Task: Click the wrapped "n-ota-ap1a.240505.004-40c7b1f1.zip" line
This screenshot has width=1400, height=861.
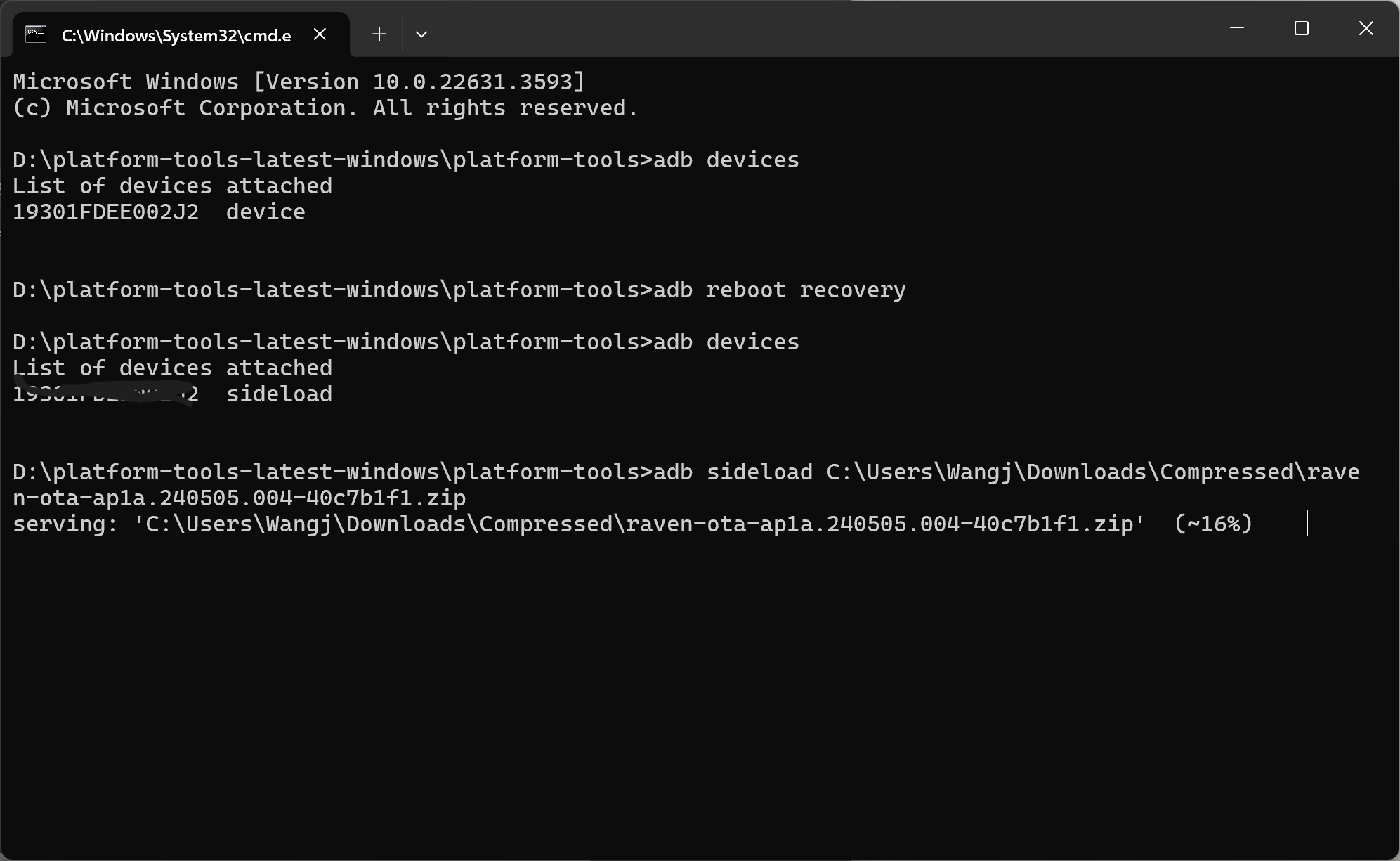Action: click(240, 498)
